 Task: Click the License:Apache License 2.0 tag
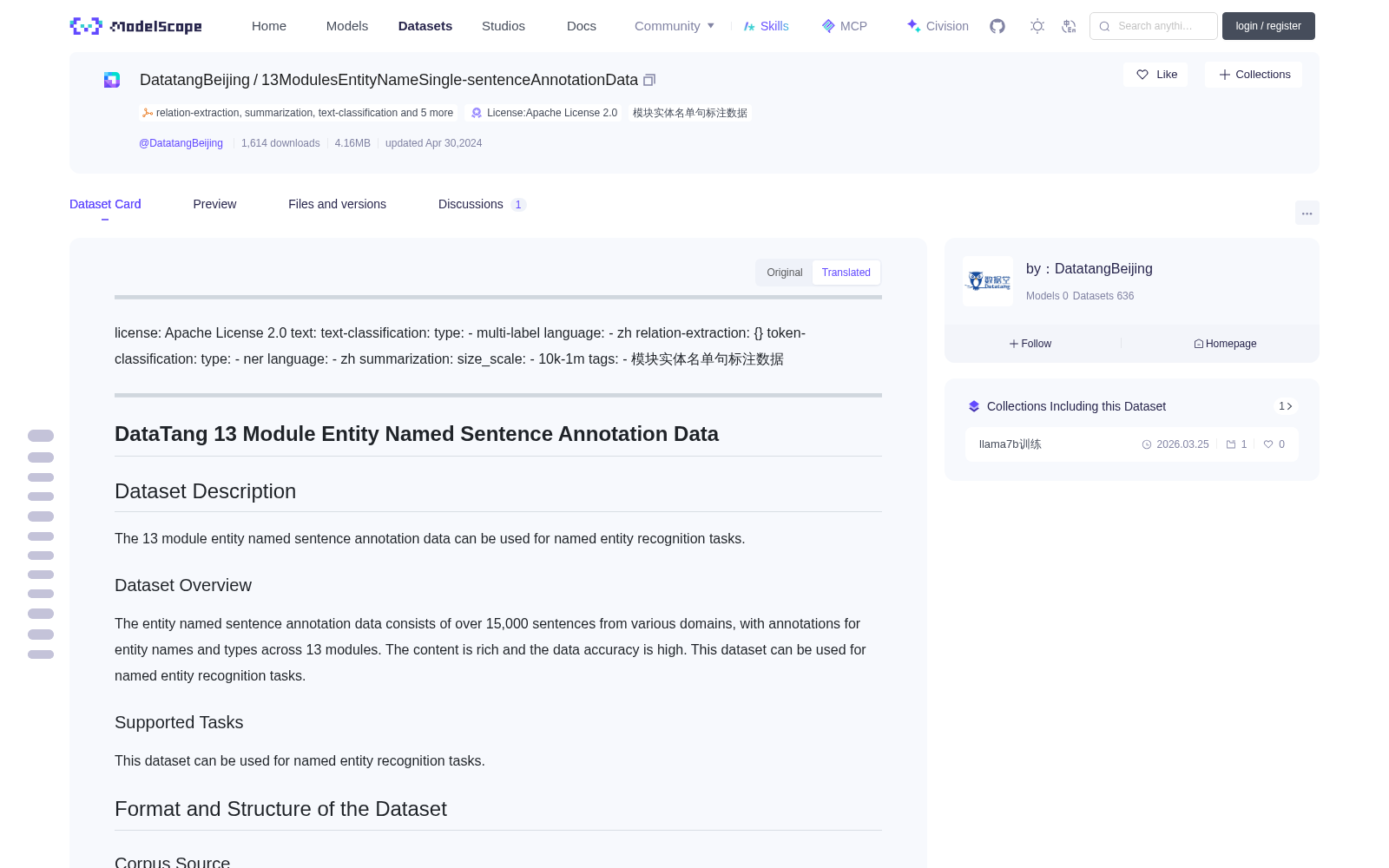544,113
